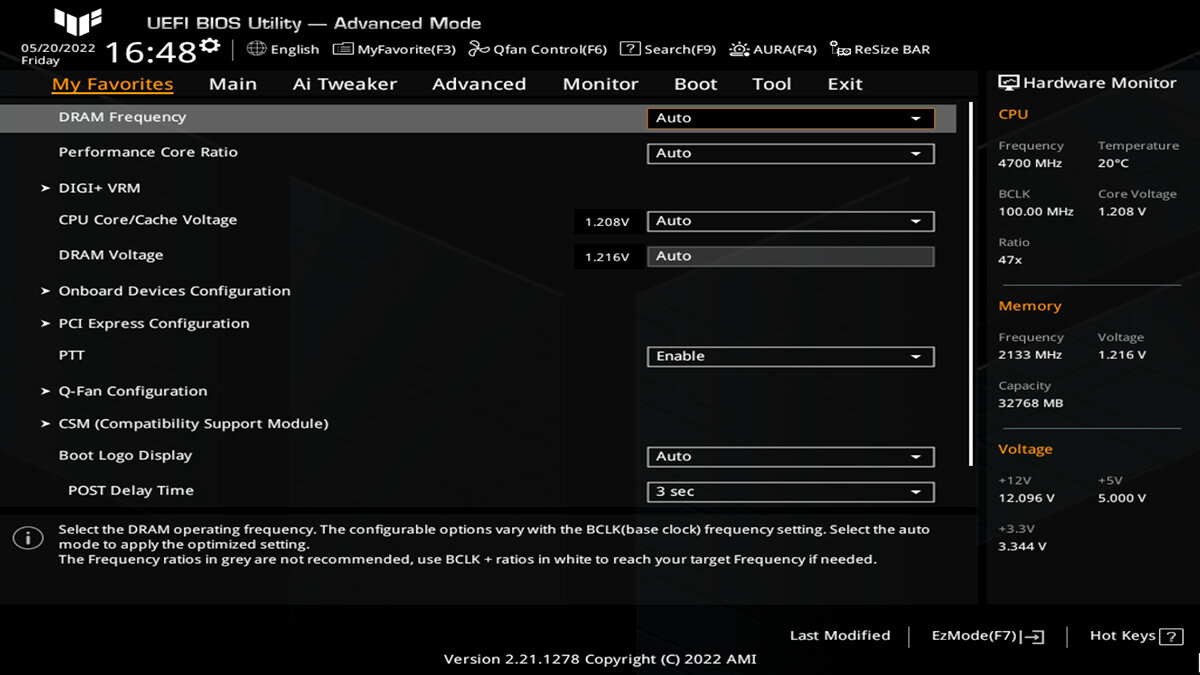1200x675 pixels.
Task: Select the DRAM Voltage label
Action: (x=111, y=255)
